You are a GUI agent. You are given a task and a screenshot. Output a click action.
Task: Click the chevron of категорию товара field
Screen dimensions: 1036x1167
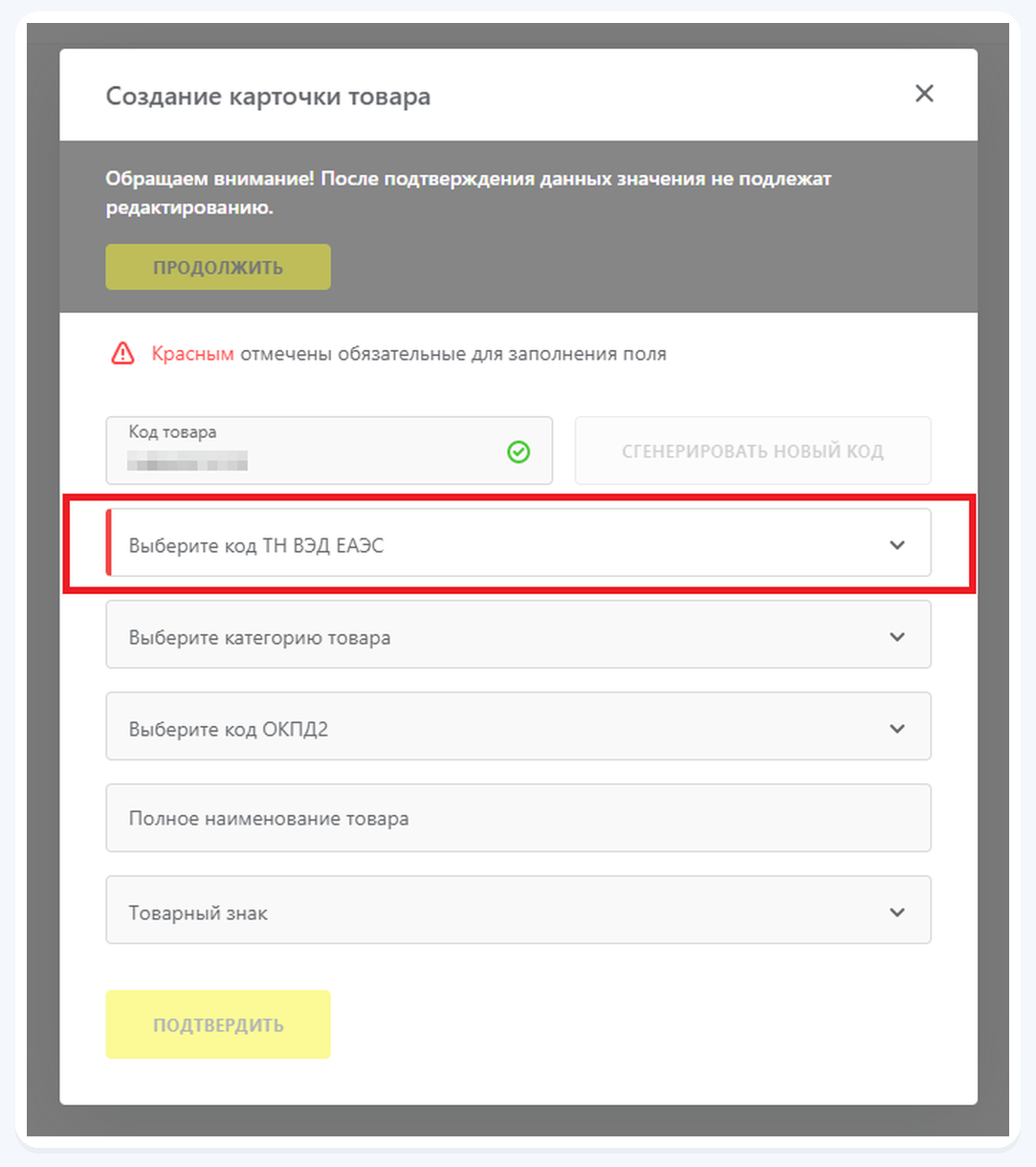coord(897,637)
